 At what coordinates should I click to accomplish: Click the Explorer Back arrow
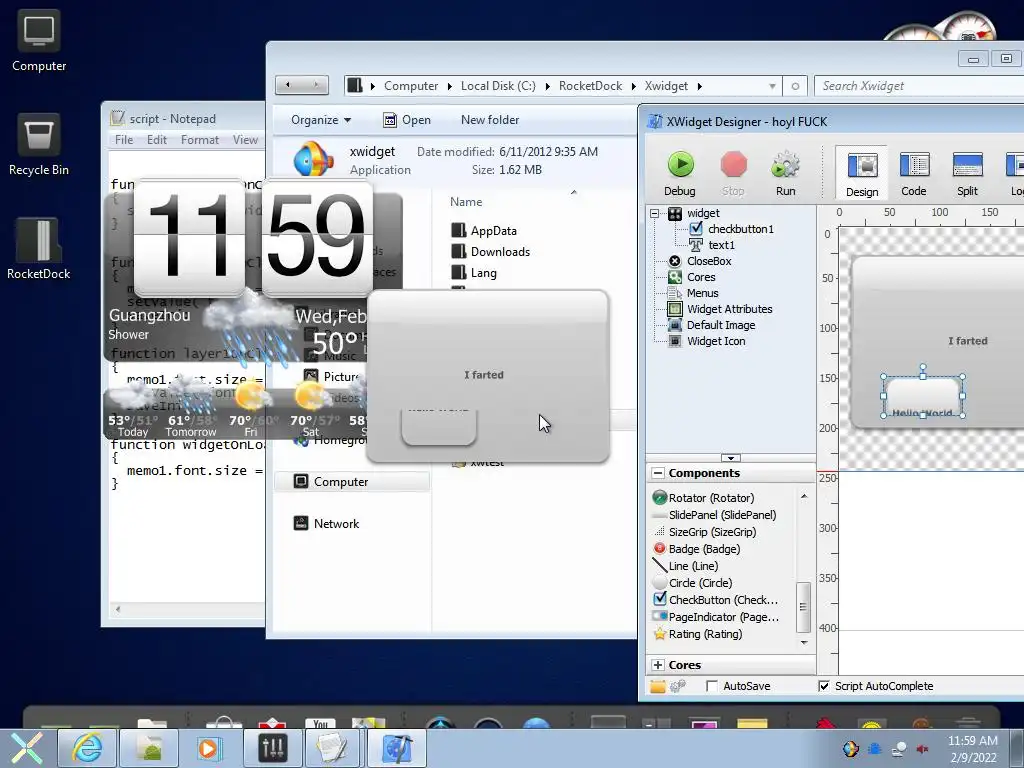tap(288, 85)
